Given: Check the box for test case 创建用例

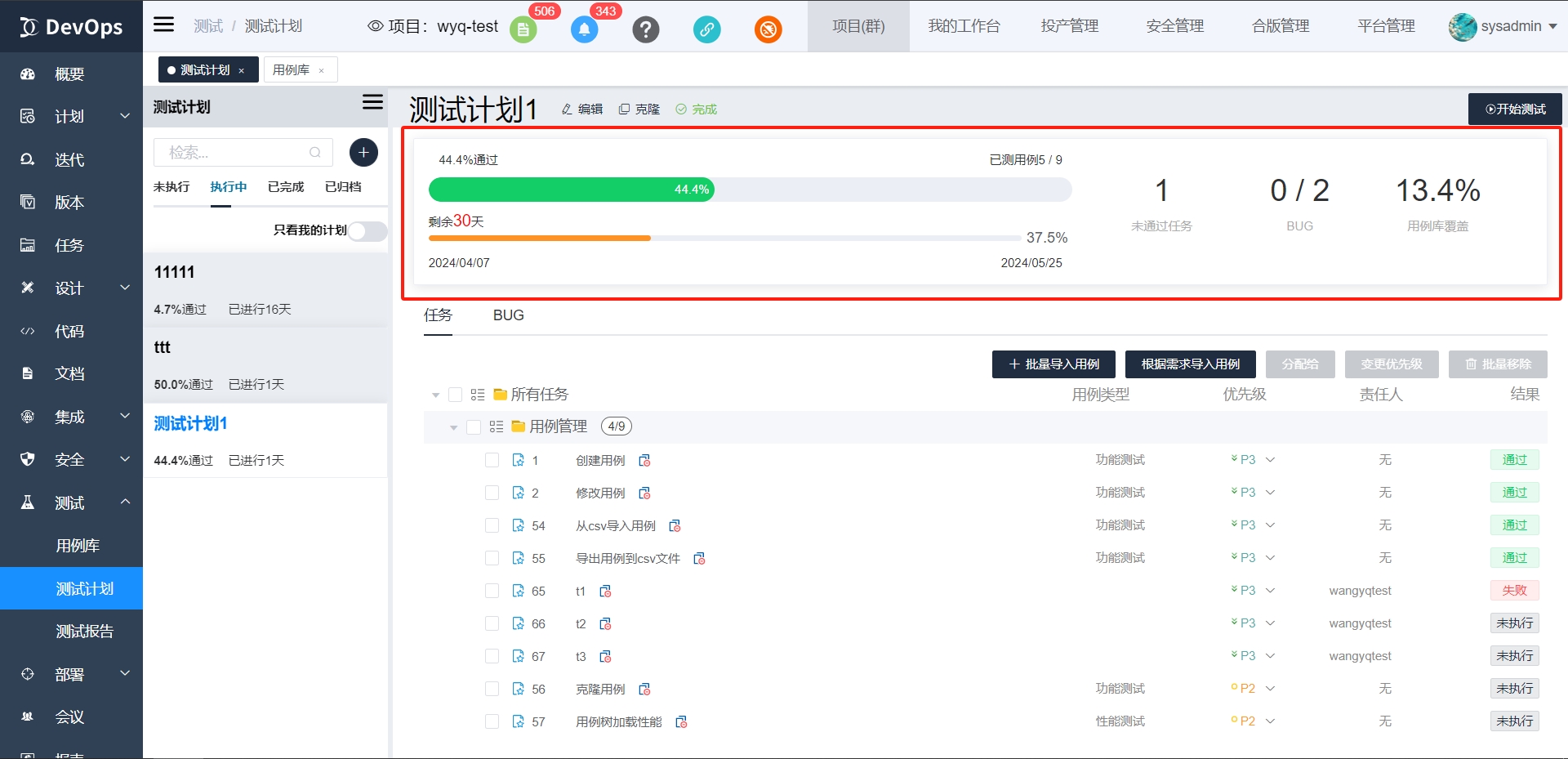Looking at the screenshot, I should [x=492, y=460].
